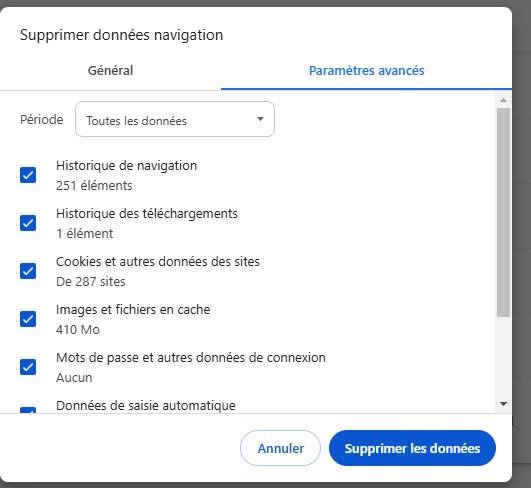Click the Annuler button
531x488 pixels.
(x=280, y=448)
